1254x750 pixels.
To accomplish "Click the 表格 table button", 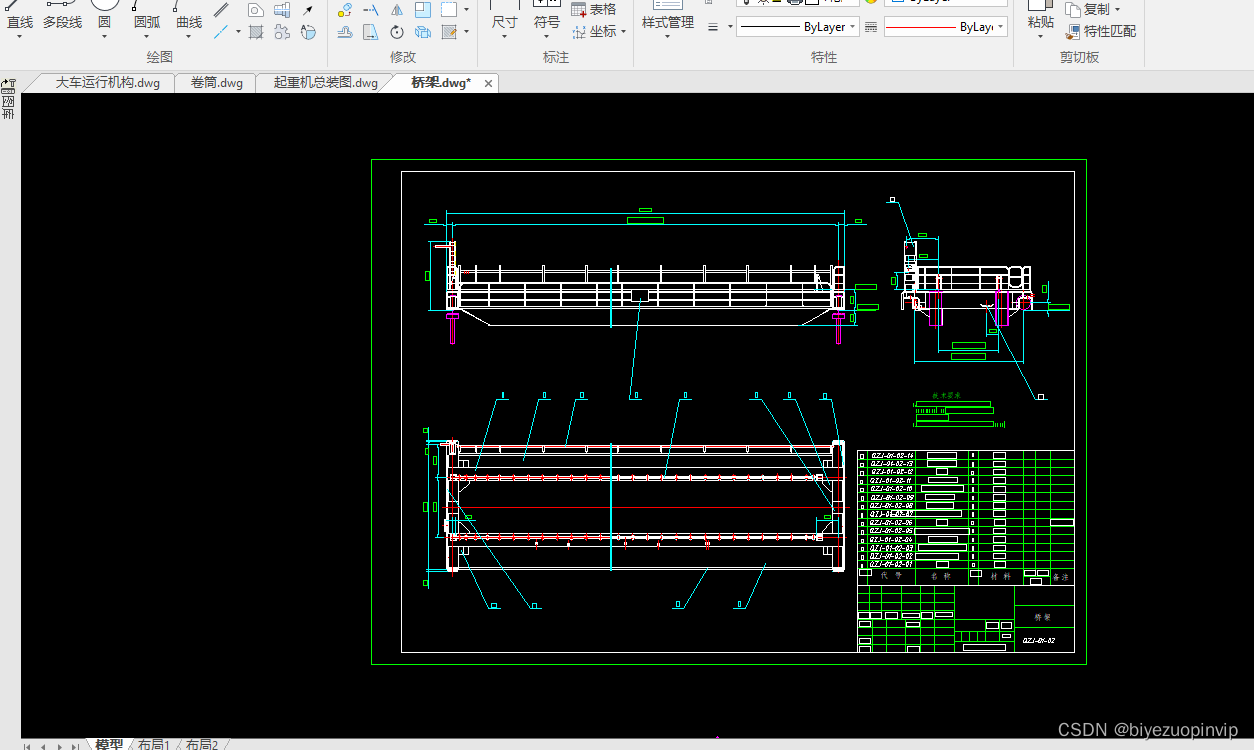I will pyautogui.click(x=594, y=9).
